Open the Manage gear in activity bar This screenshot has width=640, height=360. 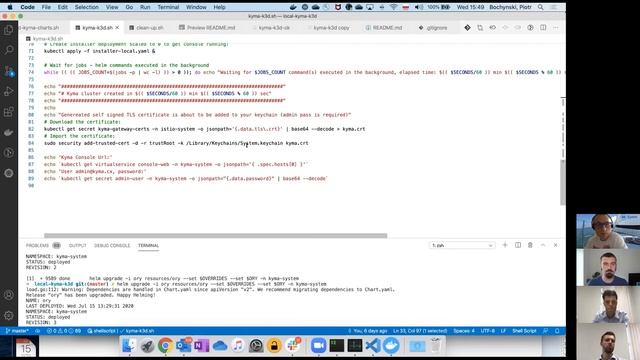click(9, 316)
